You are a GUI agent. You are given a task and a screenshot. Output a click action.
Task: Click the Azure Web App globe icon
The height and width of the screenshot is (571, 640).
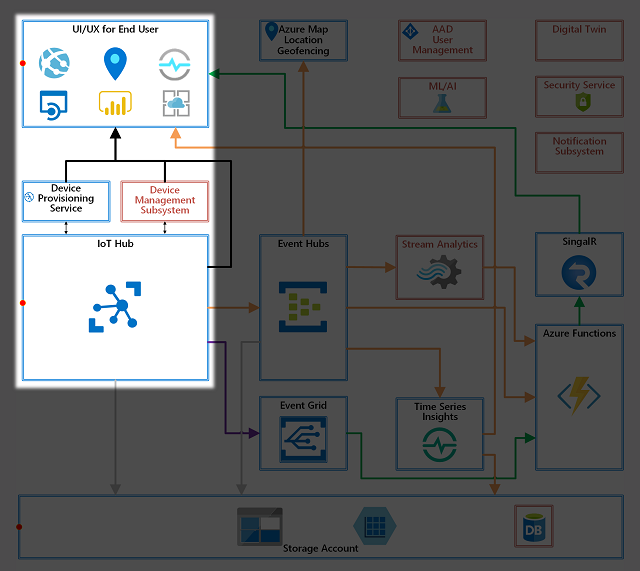pyautogui.click(x=54, y=63)
